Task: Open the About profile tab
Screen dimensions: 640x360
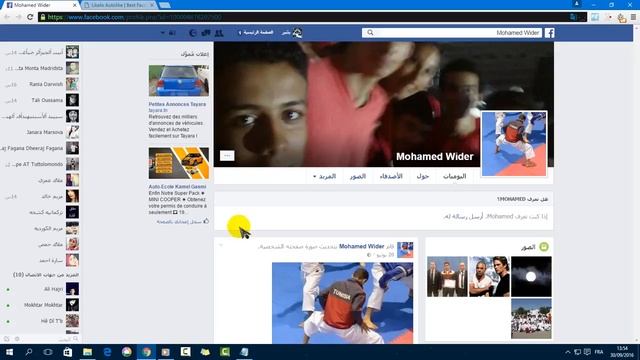Action: point(422,176)
